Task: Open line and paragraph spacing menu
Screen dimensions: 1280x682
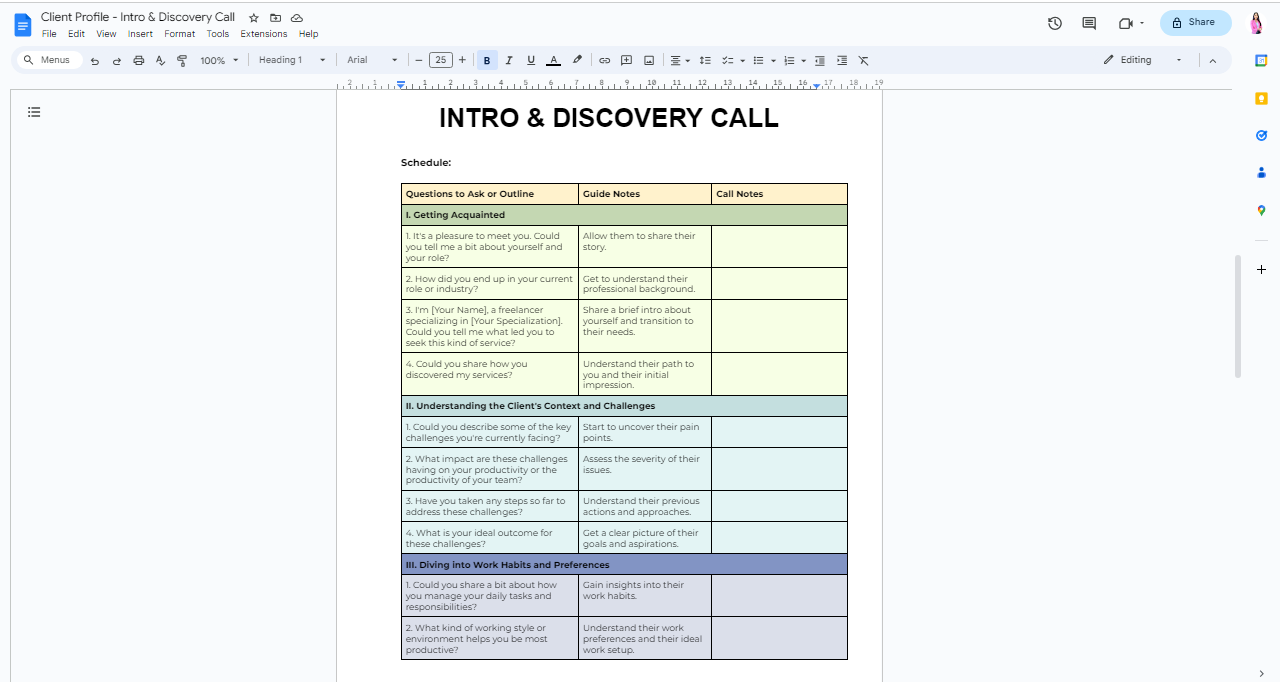Action: tap(705, 60)
